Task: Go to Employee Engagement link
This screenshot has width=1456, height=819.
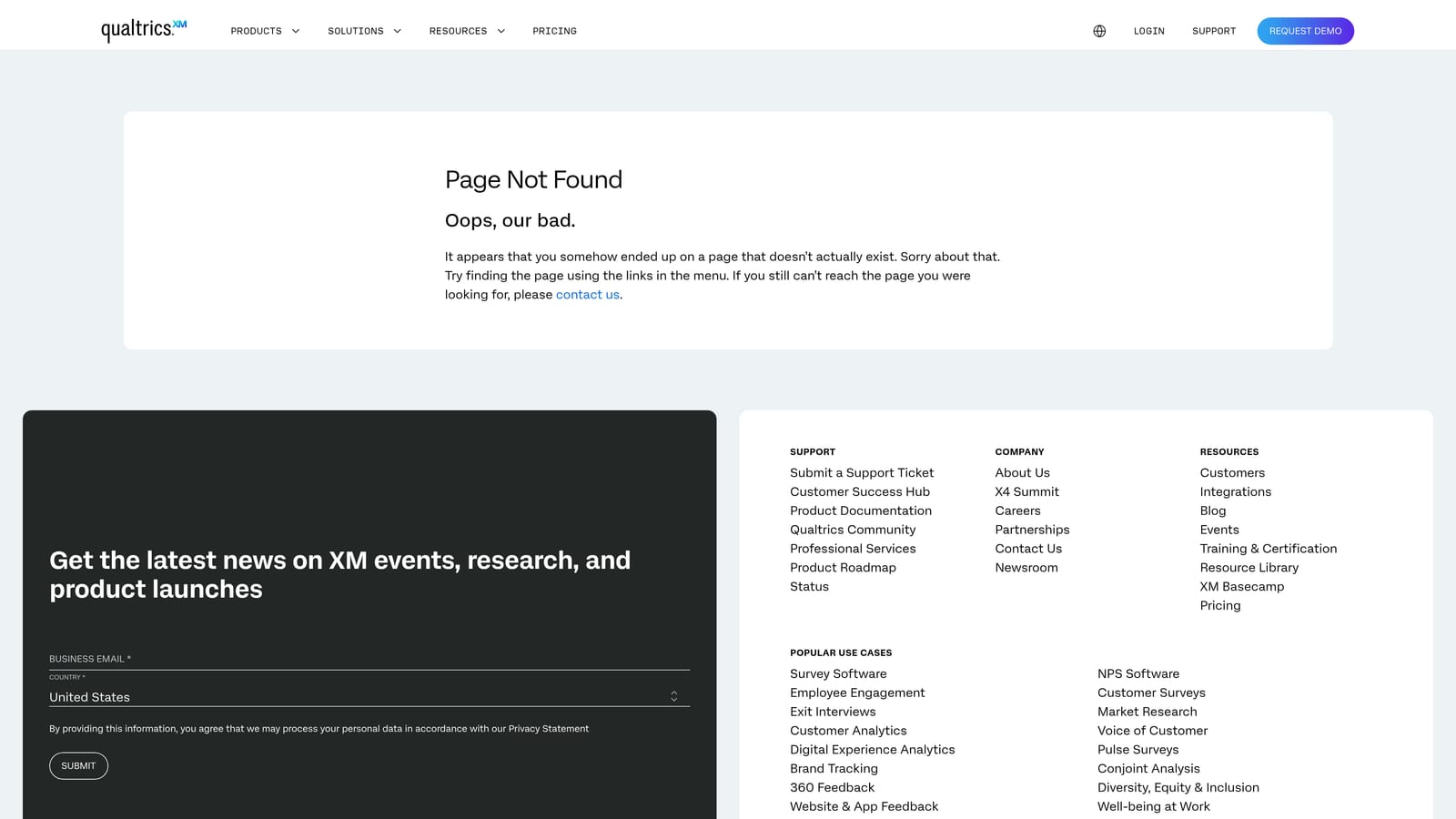Action: pyautogui.click(x=857, y=693)
